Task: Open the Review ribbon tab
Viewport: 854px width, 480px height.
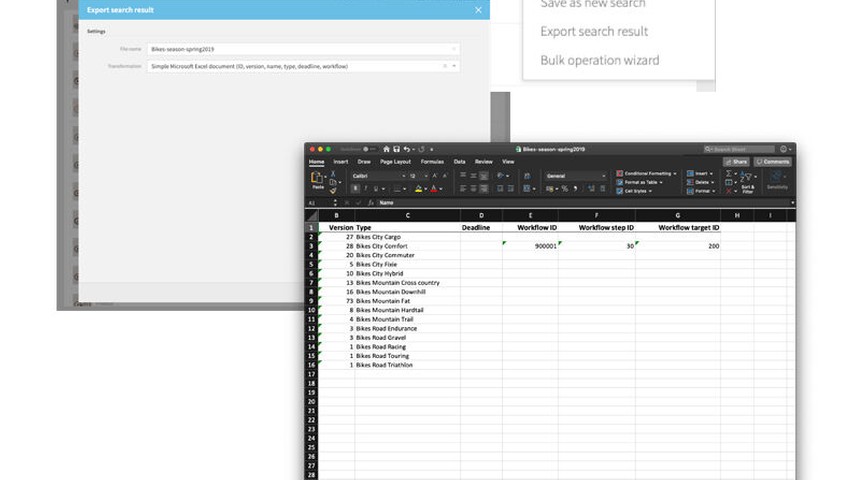Action: (483, 162)
